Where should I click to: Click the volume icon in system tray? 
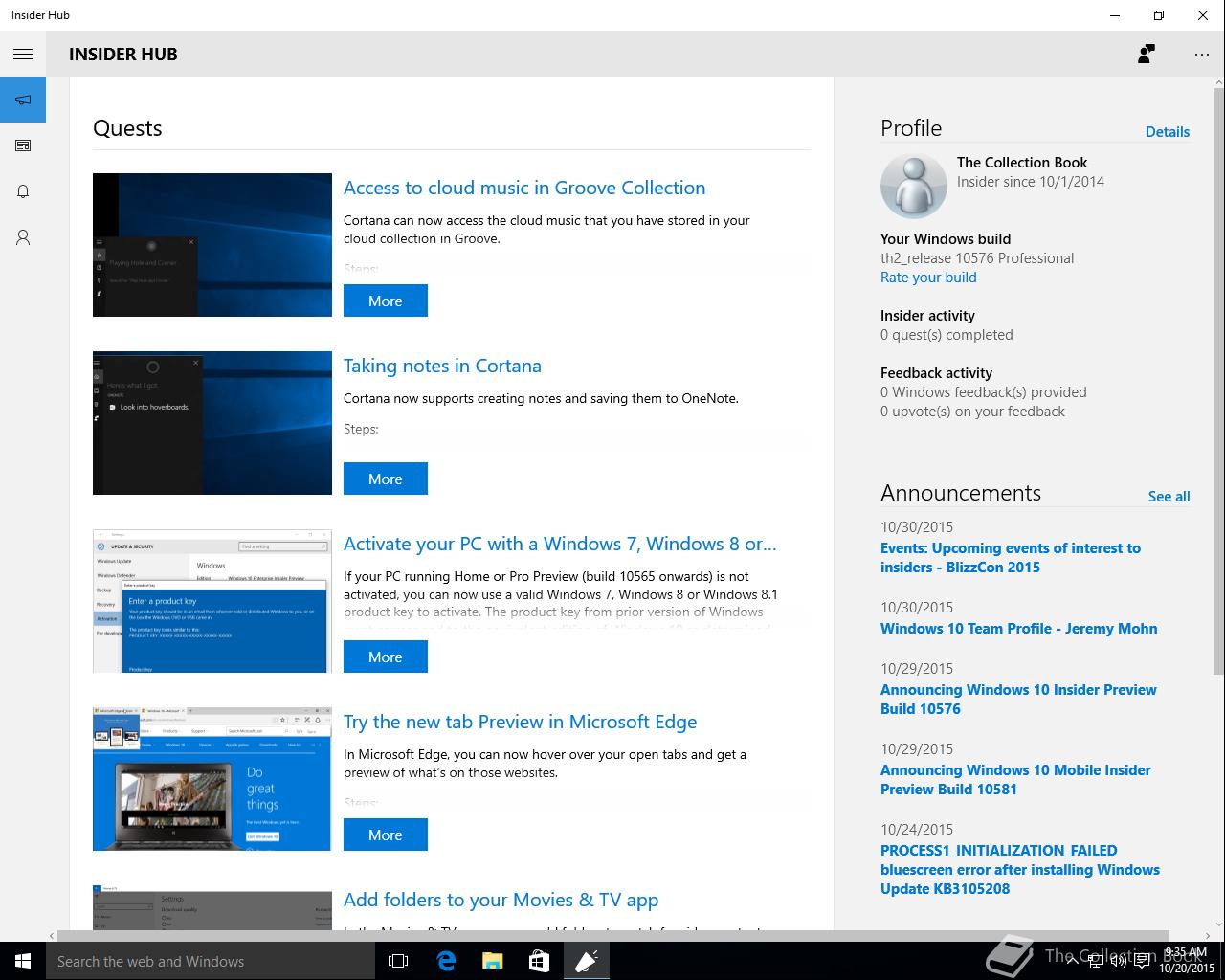(x=1120, y=961)
